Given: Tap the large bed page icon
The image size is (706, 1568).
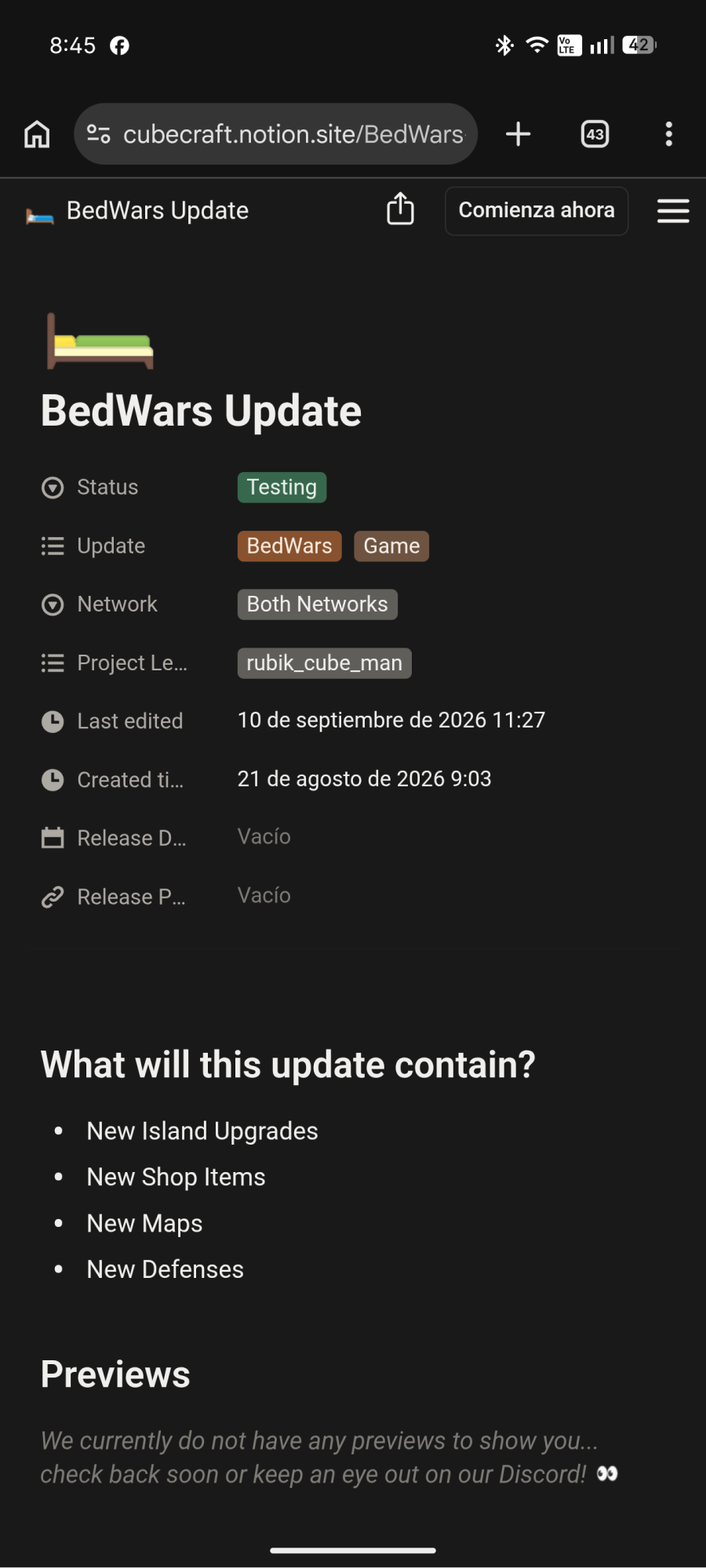Looking at the screenshot, I should pos(100,342).
